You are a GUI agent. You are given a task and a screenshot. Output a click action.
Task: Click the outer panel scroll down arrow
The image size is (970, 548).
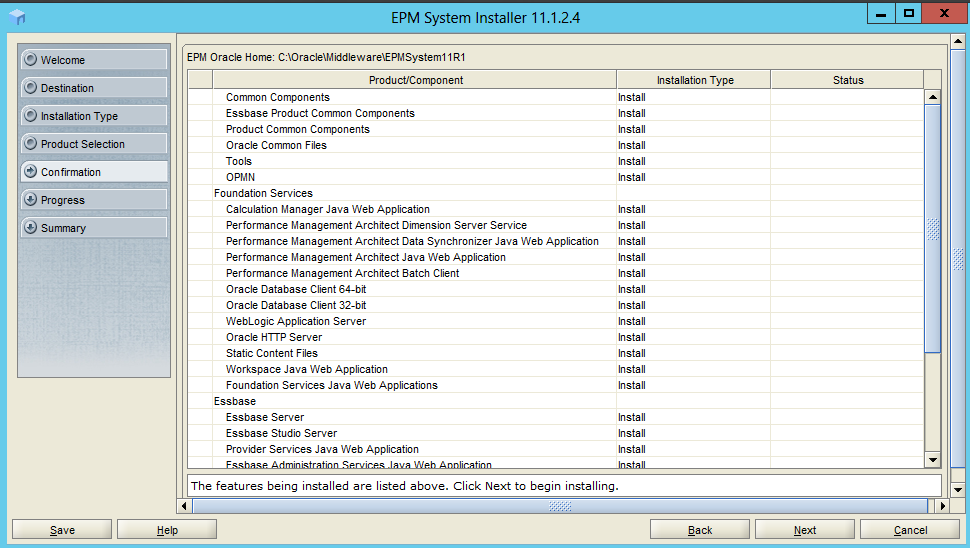958,490
